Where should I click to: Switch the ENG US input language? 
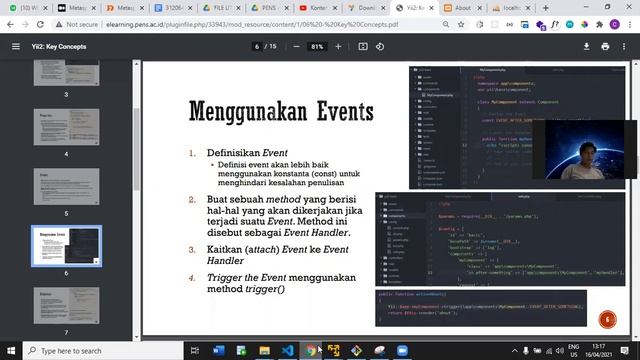(x=573, y=351)
